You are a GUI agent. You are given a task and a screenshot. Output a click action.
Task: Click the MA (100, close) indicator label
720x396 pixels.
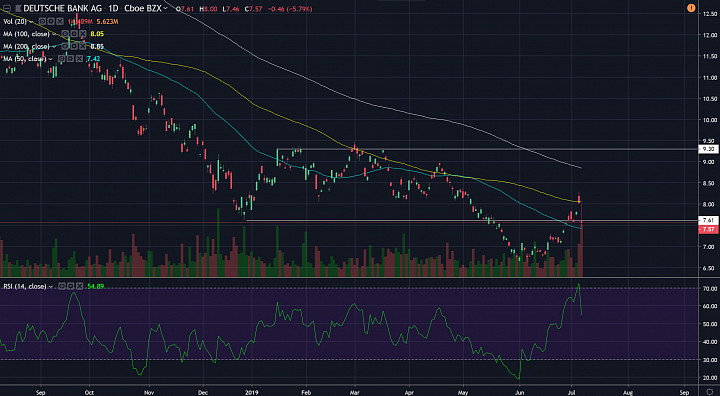click(x=26, y=34)
